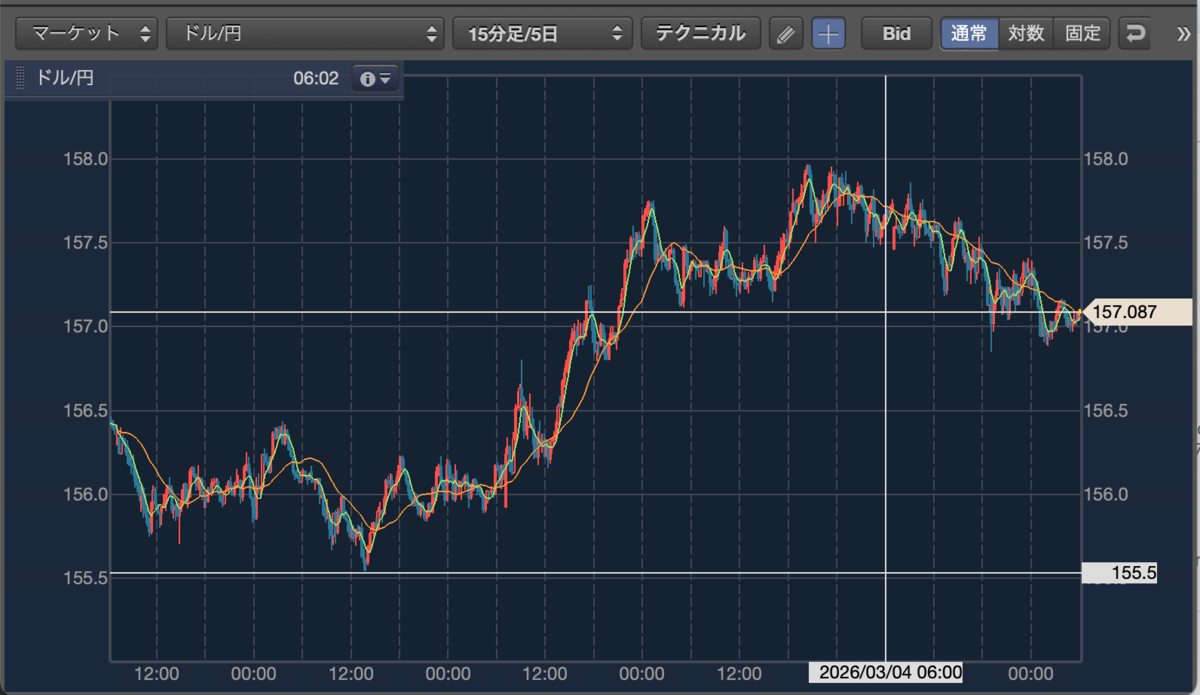Select 固定 fixed scale mode
The height and width of the screenshot is (695, 1200).
click(x=1083, y=33)
